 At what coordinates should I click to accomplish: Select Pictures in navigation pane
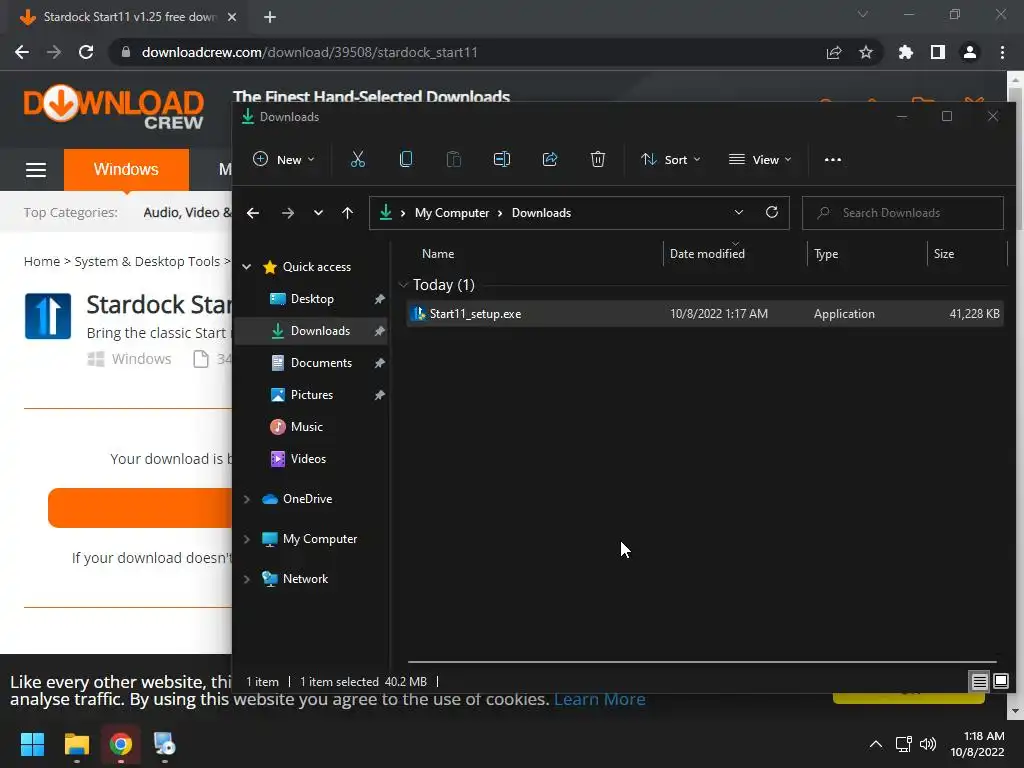[x=312, y=395]
